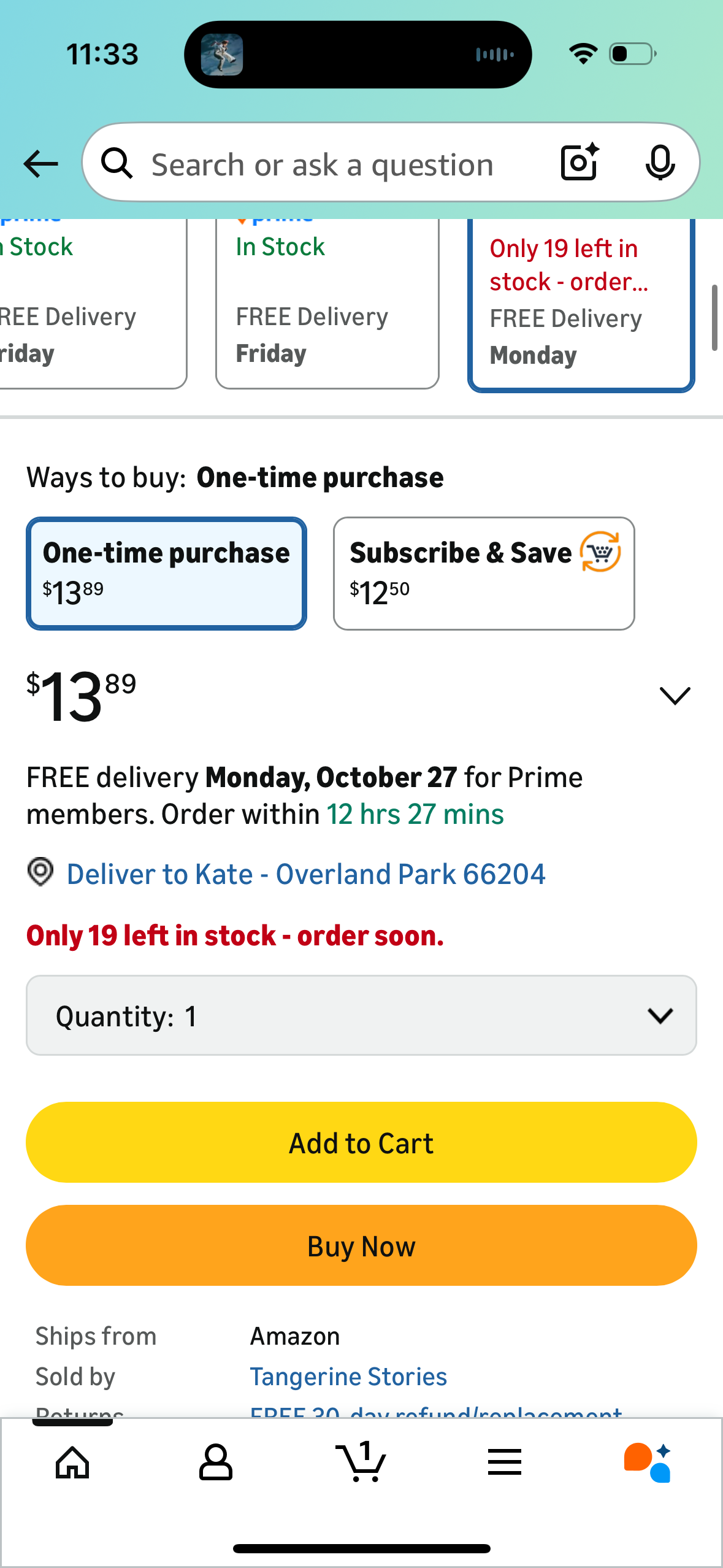723x1568 pixels.
Task: Tap the search input field
Action: pyautogui.click(x=323, y=164)
